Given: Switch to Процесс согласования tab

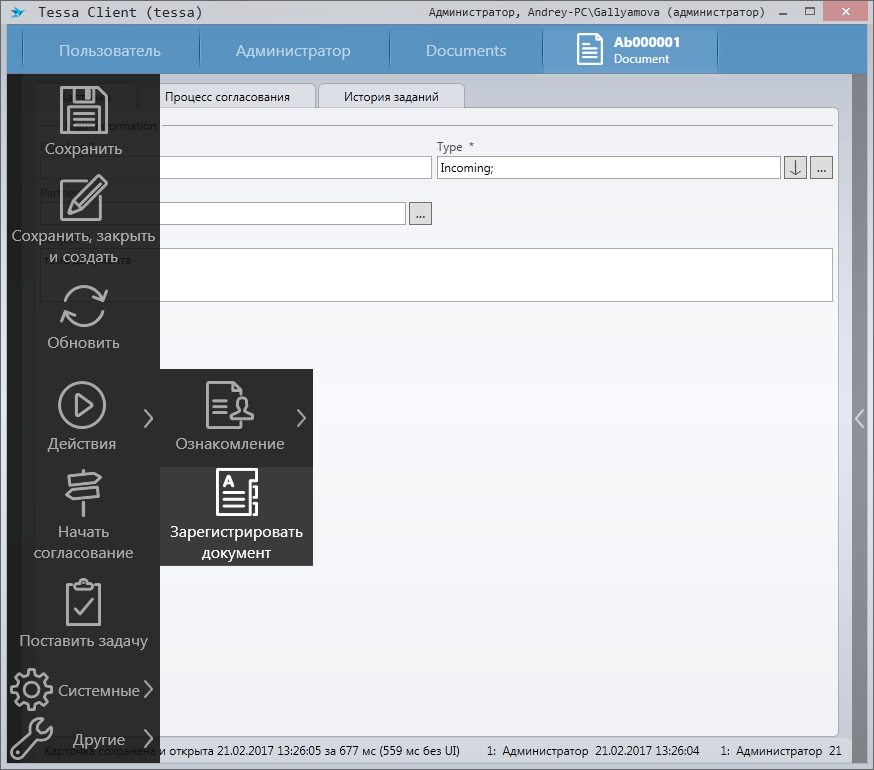Looking at the screenshot, I should point(227,97).
